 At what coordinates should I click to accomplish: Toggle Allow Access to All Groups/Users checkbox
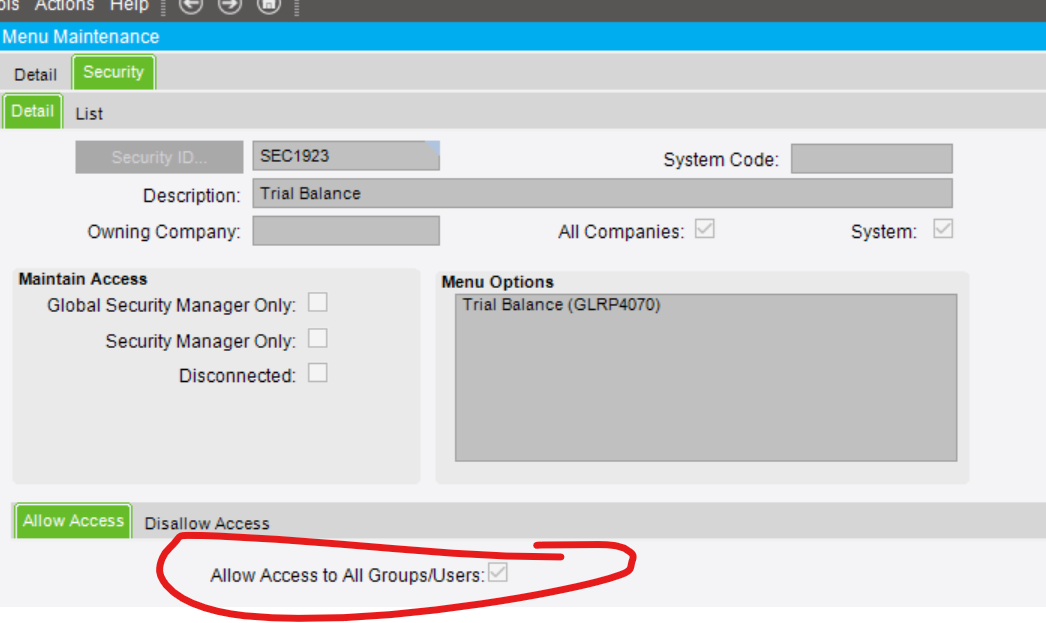(498, 572)
